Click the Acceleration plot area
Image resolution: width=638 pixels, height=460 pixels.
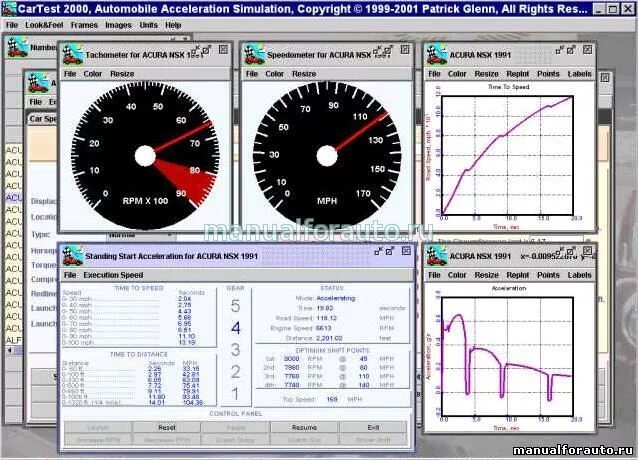[x=508, y=357]
